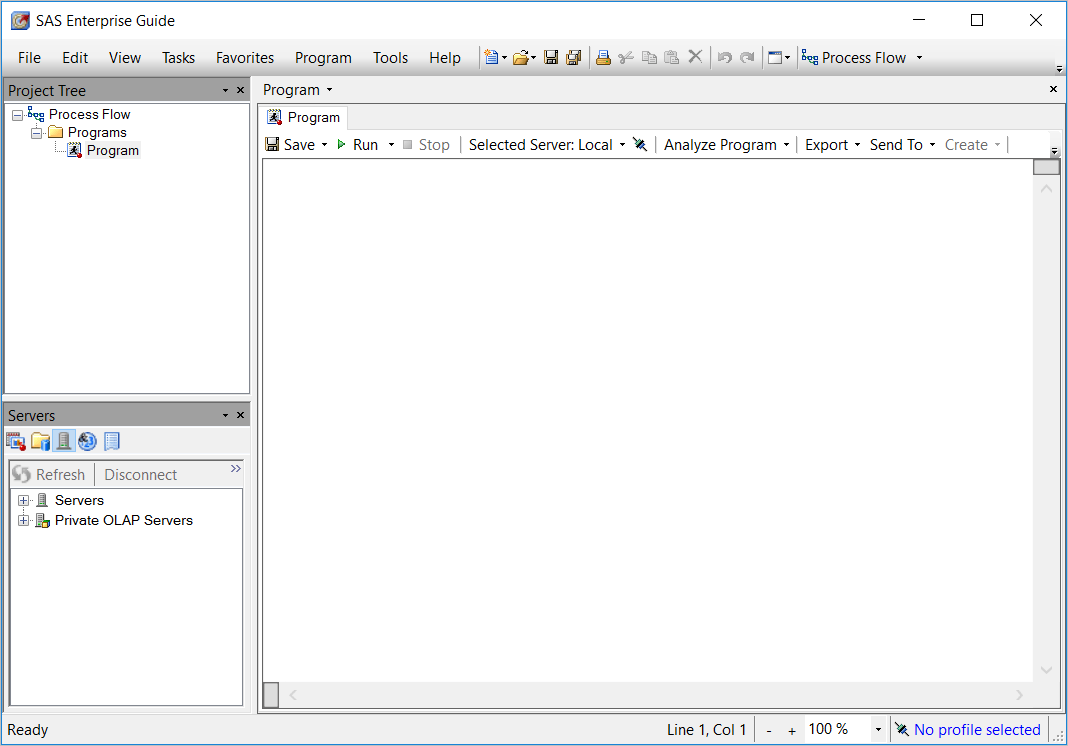Open the View menu
1068x746 pixels.
(125, 58)
